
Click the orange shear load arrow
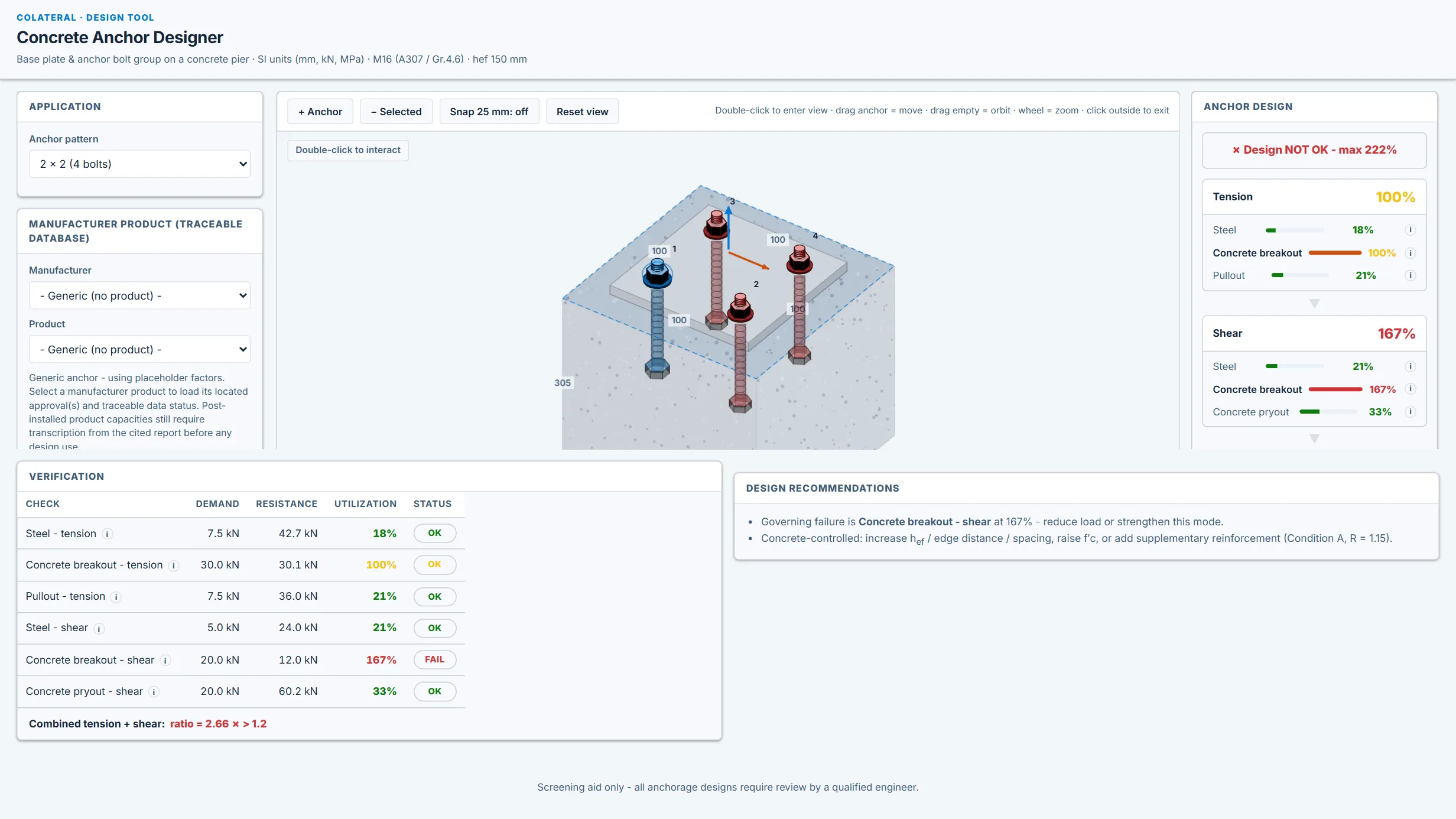point(749,261)
